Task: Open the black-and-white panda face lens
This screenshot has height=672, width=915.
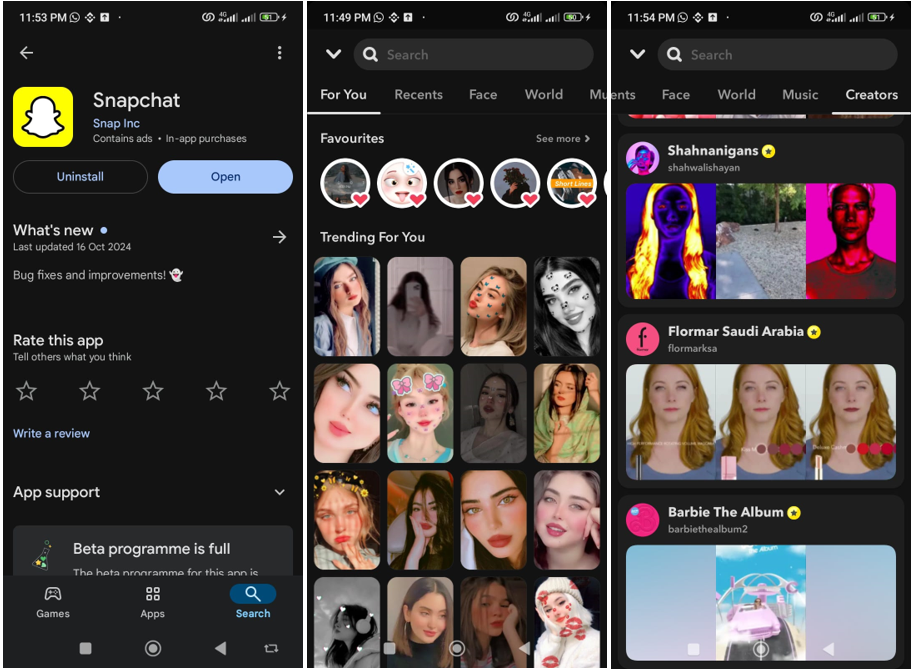Action: 567,307
